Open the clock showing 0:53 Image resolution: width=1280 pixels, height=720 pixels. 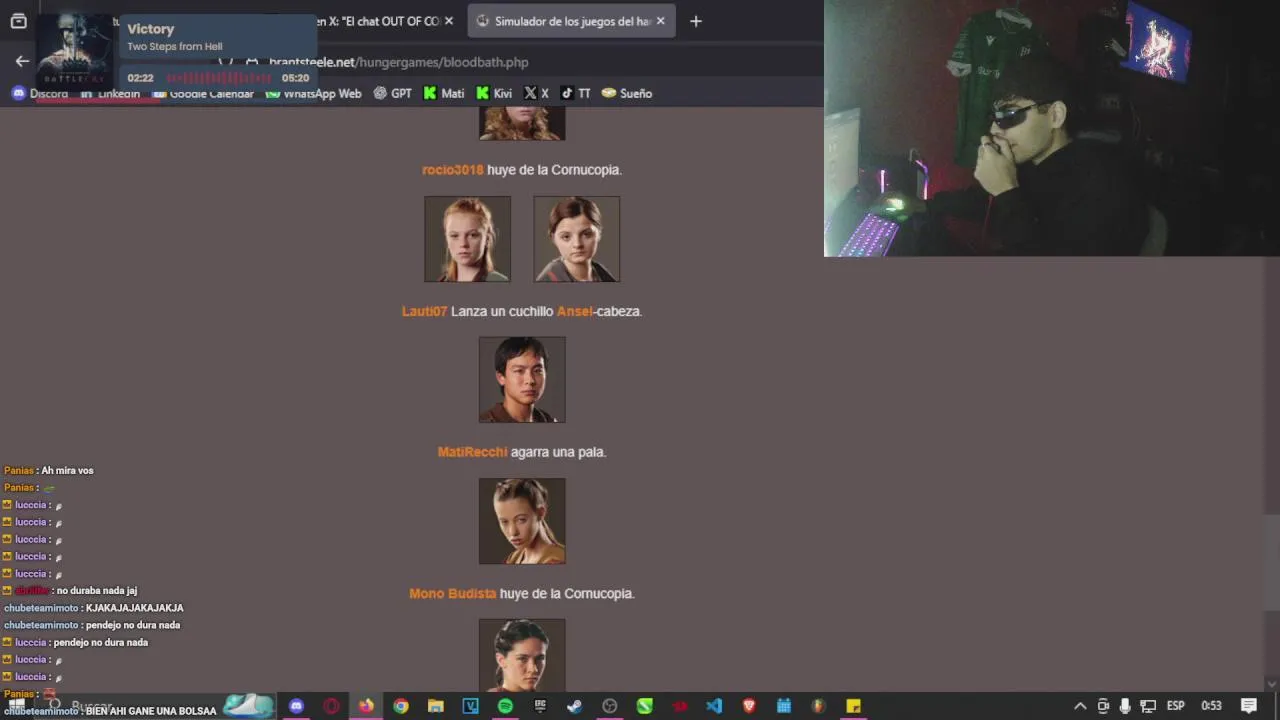pyautogui.click(x=1211, y=706)
